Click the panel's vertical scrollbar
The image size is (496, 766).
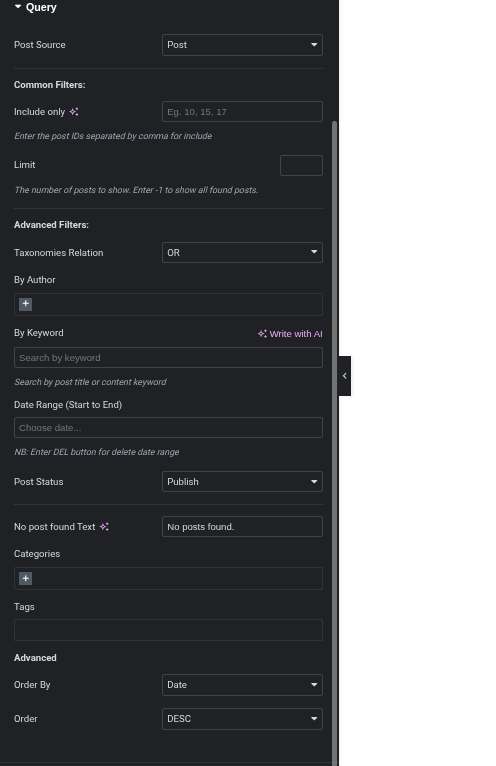335,440
